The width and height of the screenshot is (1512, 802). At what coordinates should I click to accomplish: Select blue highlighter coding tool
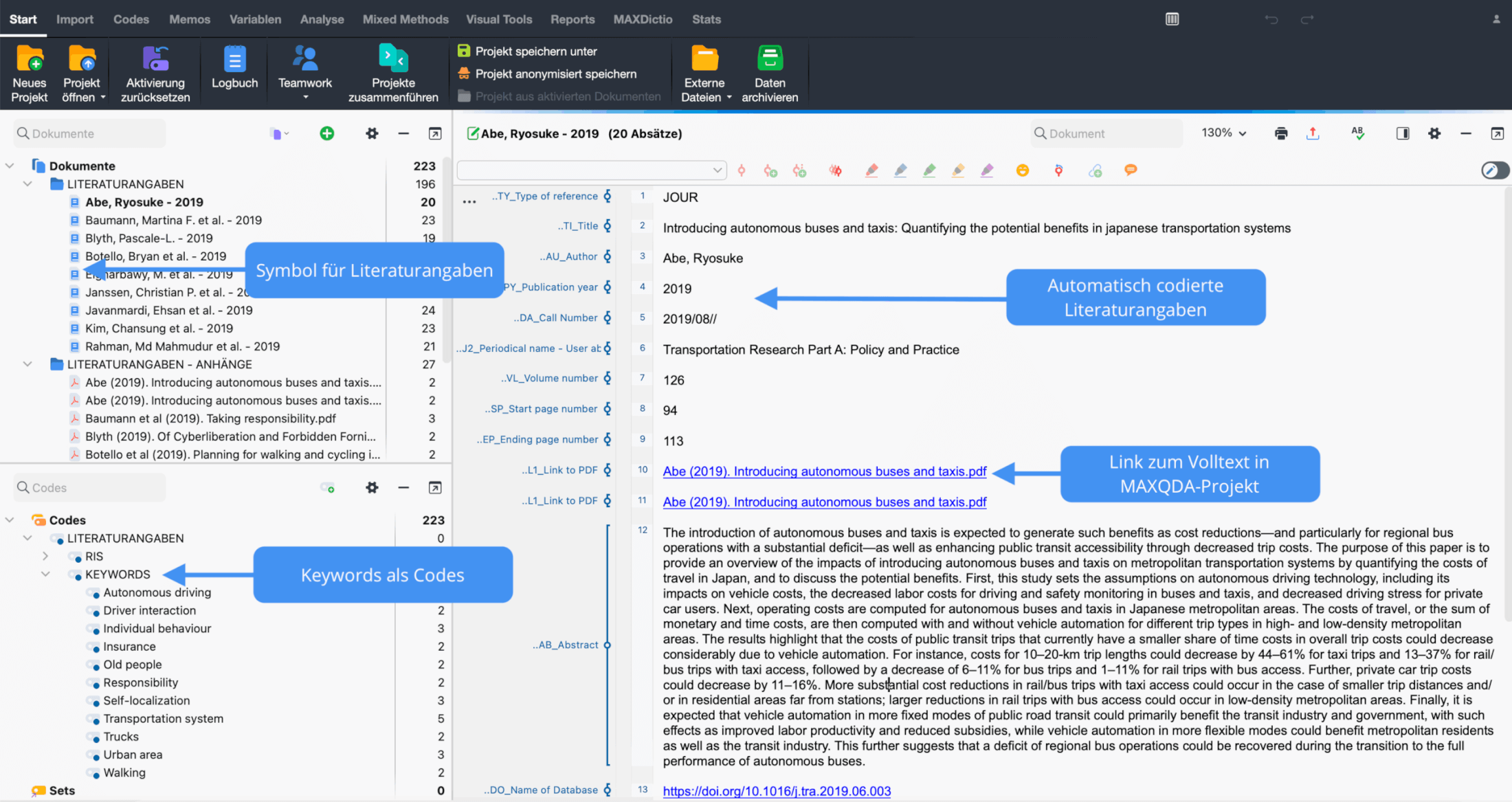[x=900, y=170]
